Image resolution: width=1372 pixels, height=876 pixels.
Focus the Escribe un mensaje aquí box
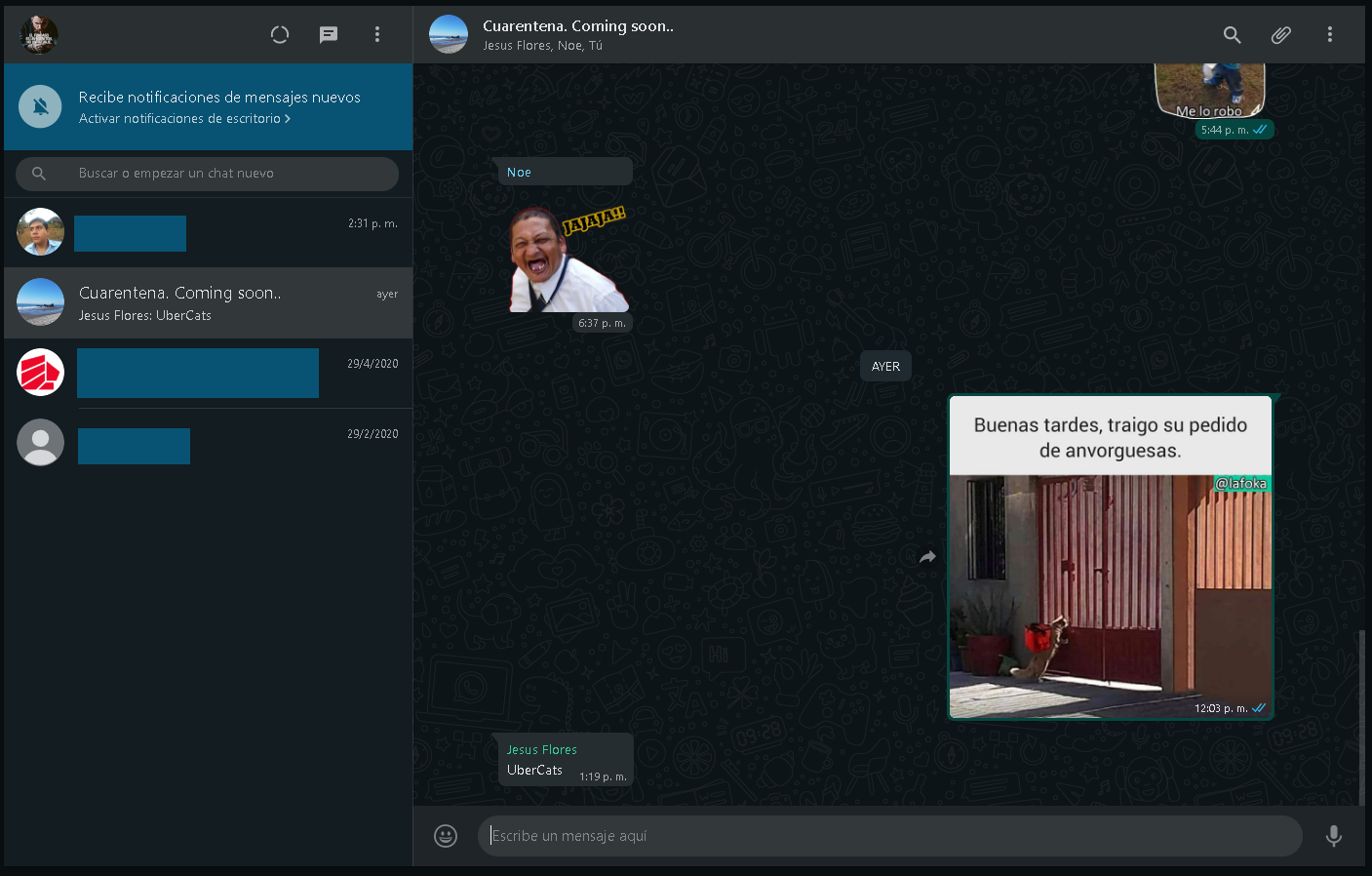889,836
